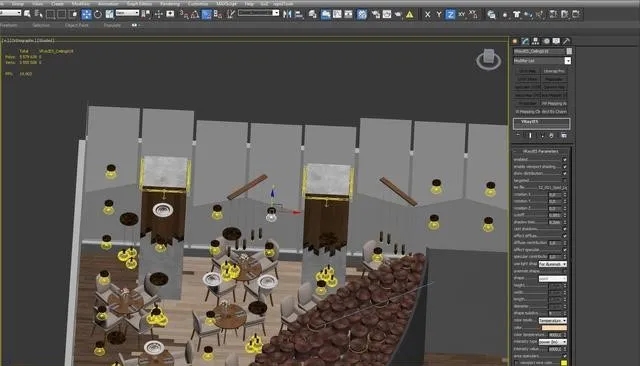Image resolution: width=640 pixels, height=366 pixels.
Task: Open the viewport wire color swatch
Action: (x=564, y=363)
